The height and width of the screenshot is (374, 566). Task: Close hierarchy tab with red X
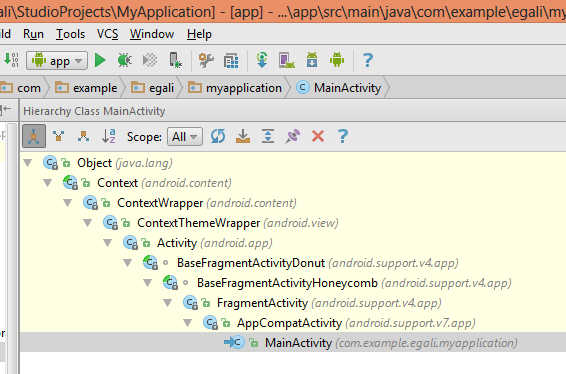point(318,136)
